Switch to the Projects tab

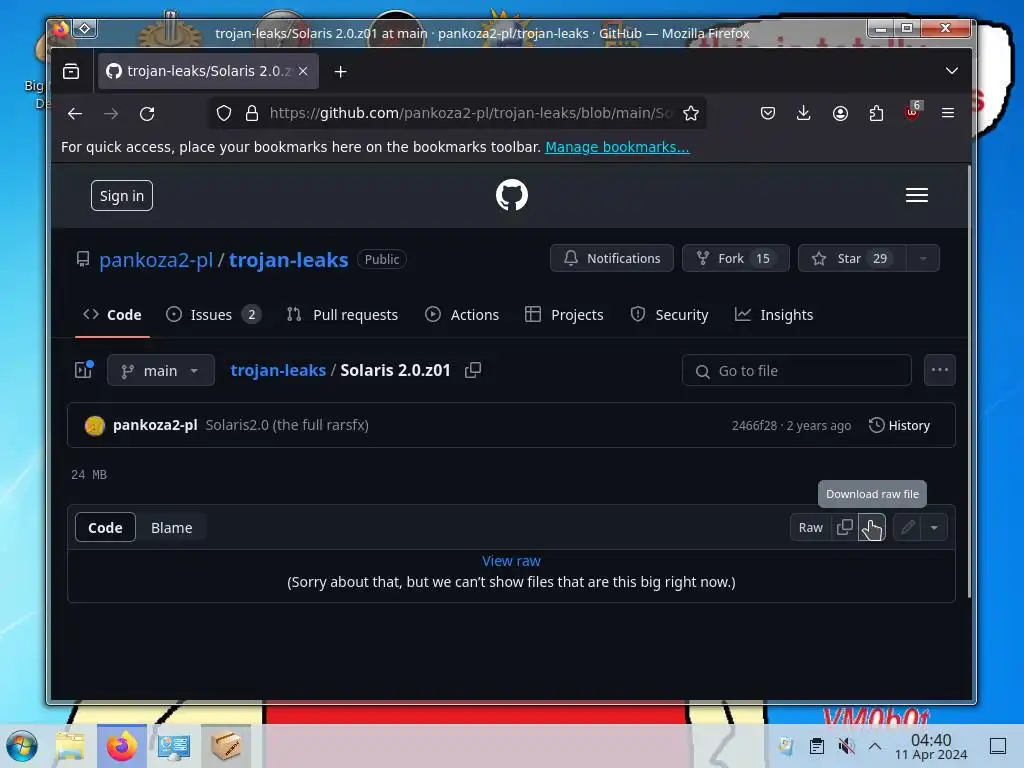(x=564, y=315)
